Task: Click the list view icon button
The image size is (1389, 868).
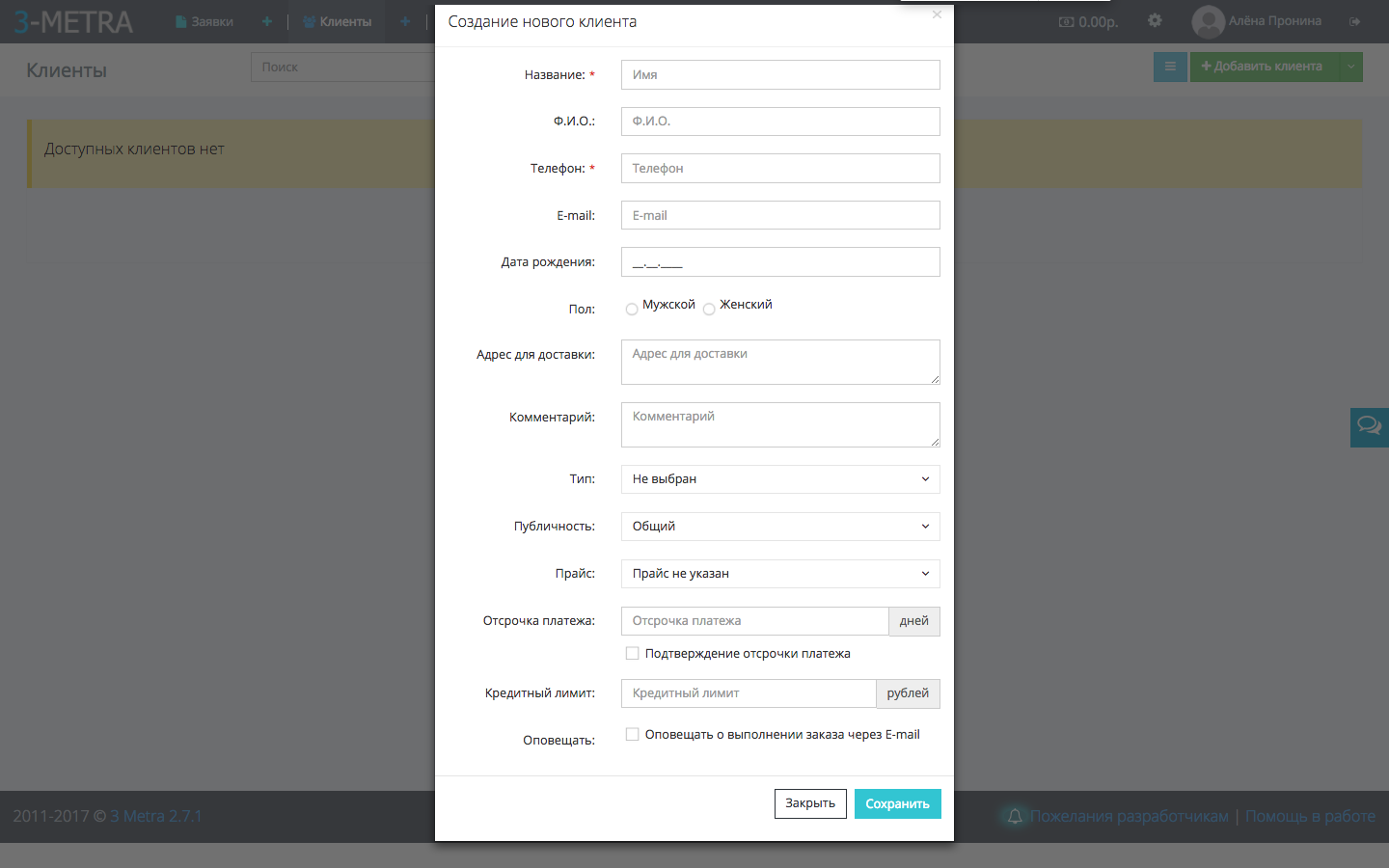Action: pyautogui.click(x=1170, y=67)
